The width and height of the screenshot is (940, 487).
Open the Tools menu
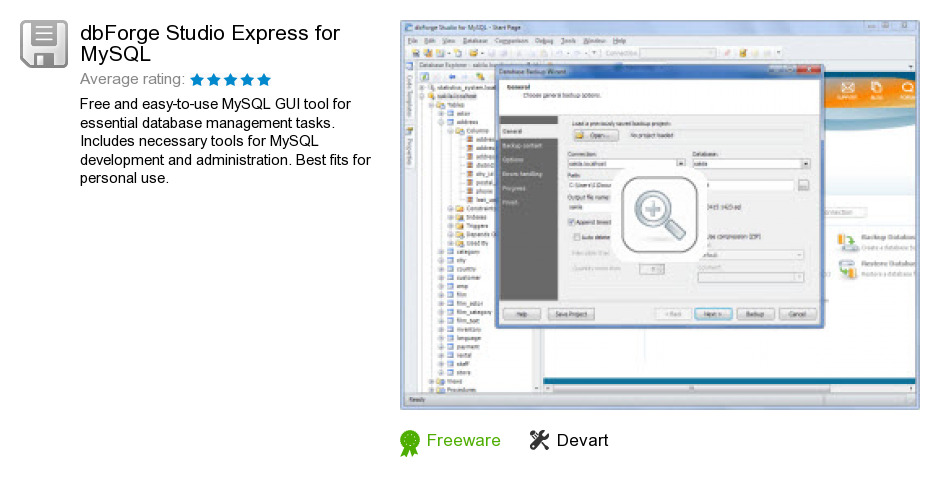click(x=568, y=41)
